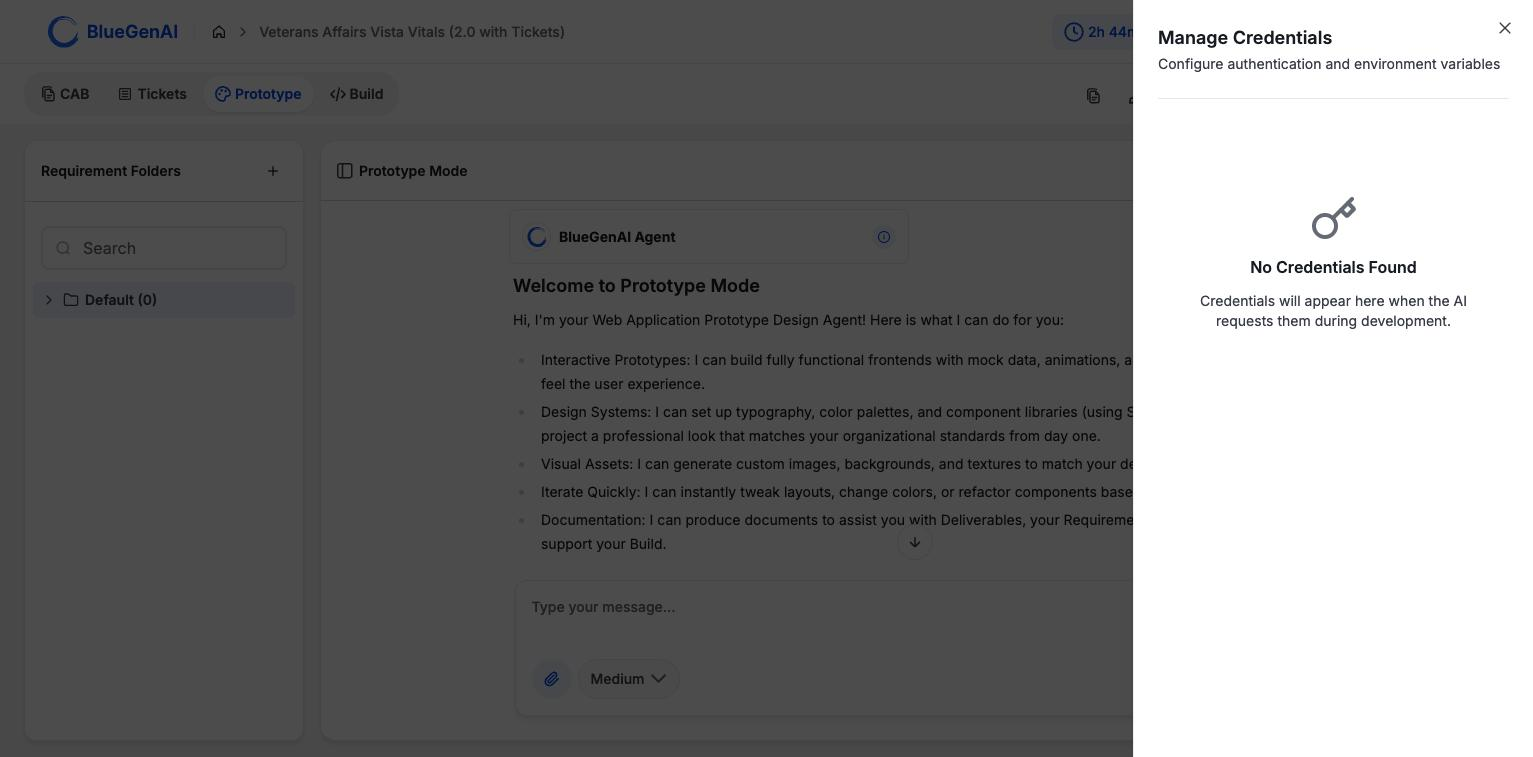Click the "Welcome to Prototype Mode" heading

coord(636,286)
